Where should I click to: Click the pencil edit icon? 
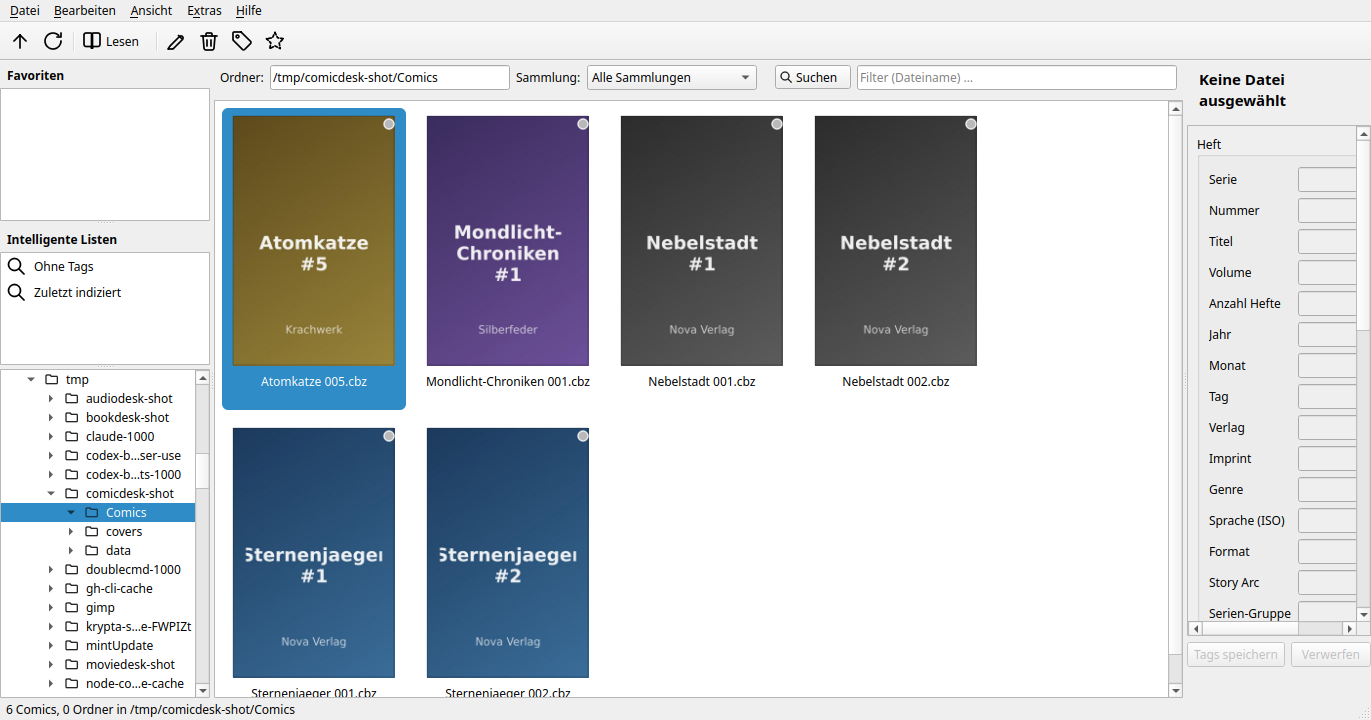click(x=176, y=41)
